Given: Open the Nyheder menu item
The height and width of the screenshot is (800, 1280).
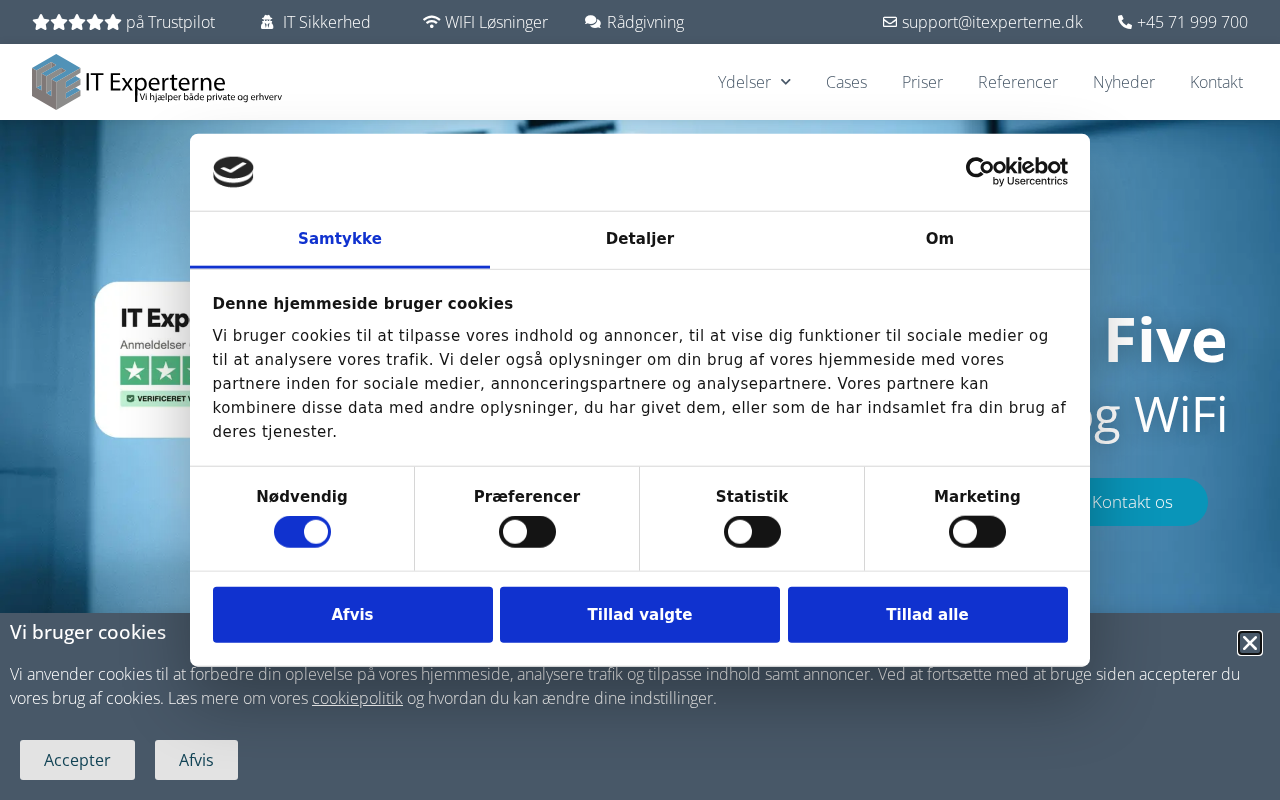Looking at the screenshot, I should (x=1124, y=82).
